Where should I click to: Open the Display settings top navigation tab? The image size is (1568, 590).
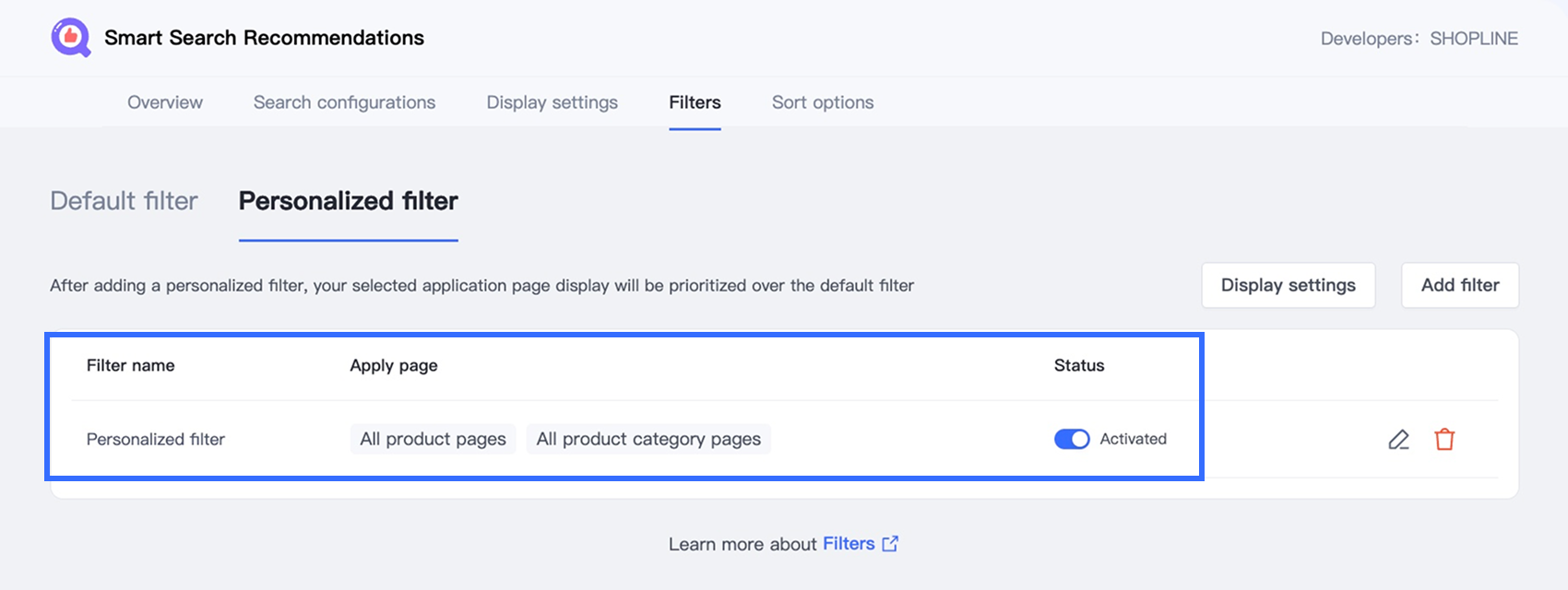(552, 102)
